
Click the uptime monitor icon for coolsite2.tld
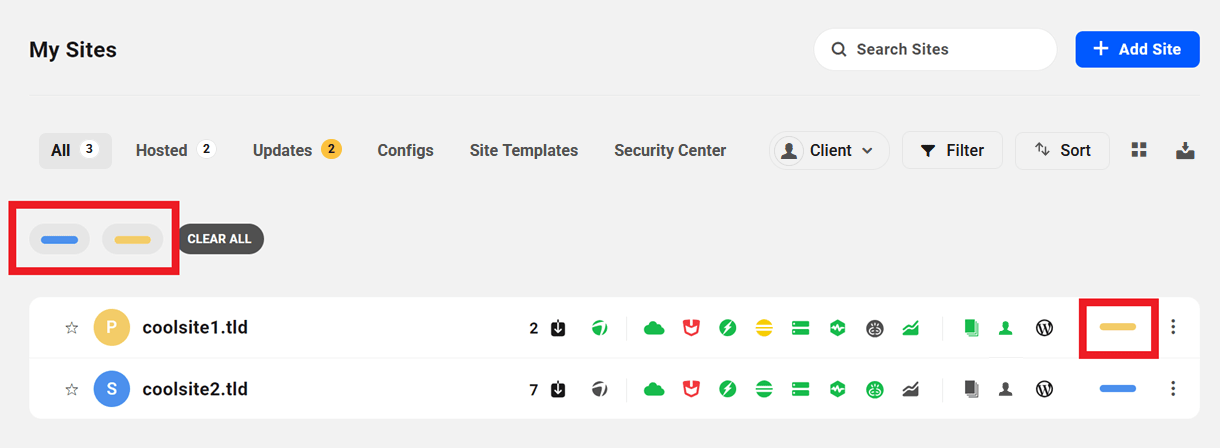coord(837,389)
